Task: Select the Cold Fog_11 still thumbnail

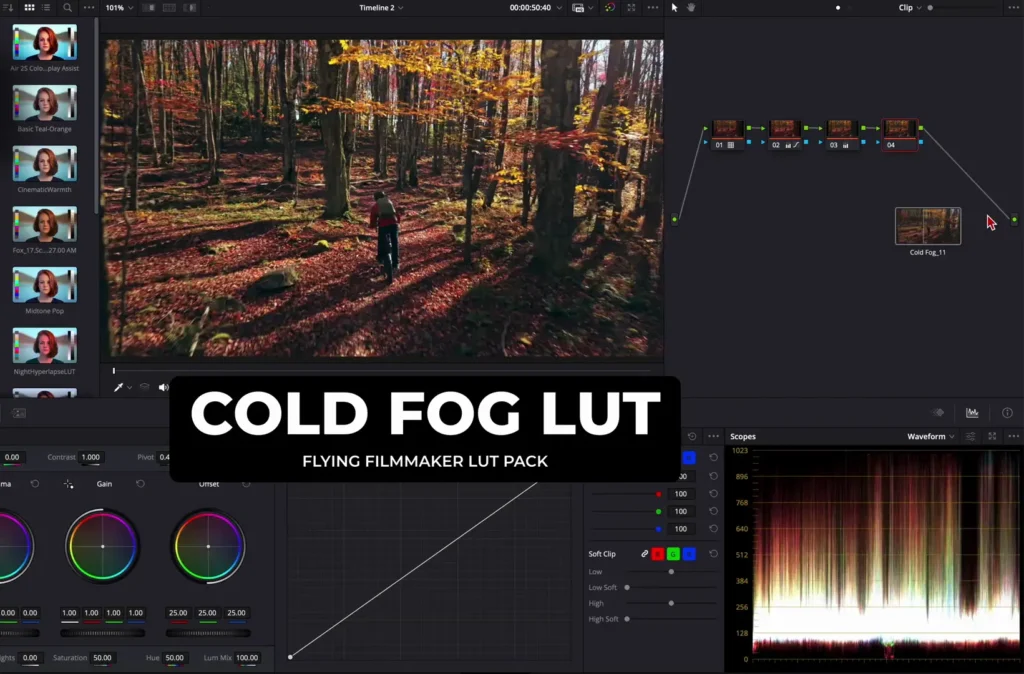Action: [x=927, y=222]
